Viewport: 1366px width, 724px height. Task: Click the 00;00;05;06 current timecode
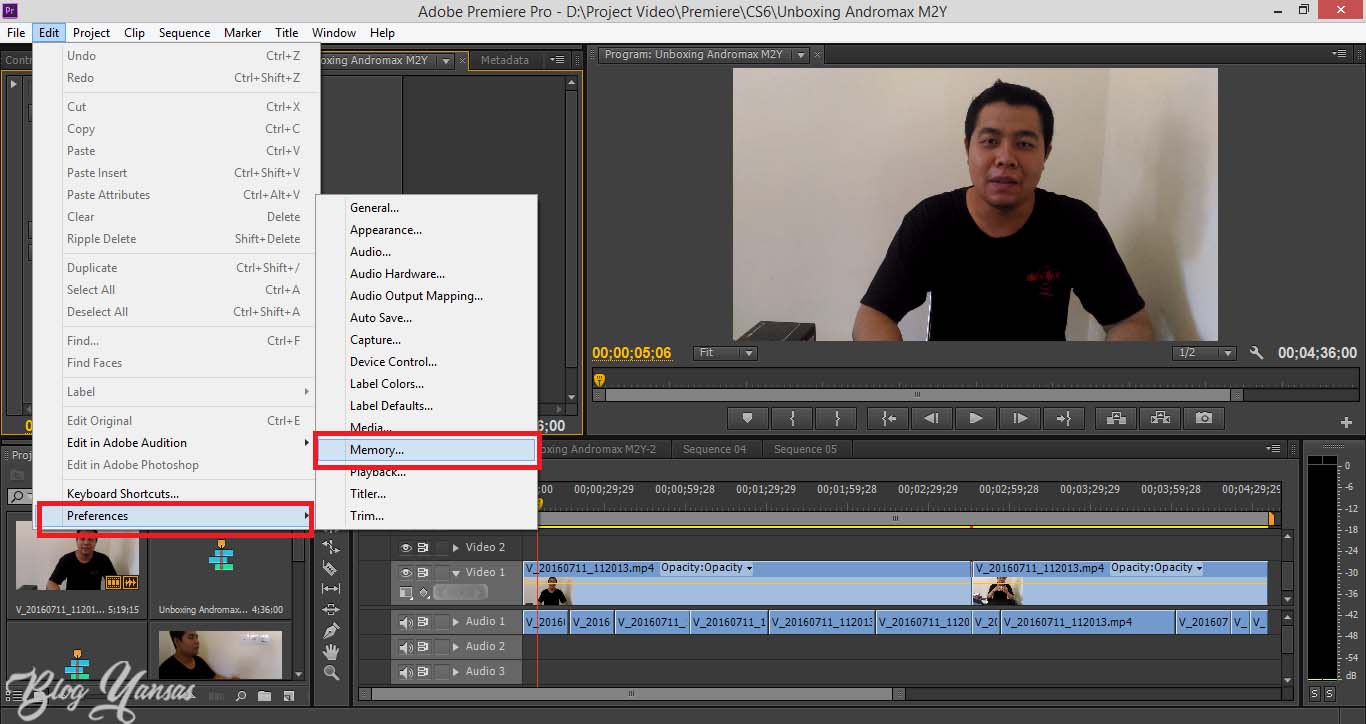tap(632, 353)
